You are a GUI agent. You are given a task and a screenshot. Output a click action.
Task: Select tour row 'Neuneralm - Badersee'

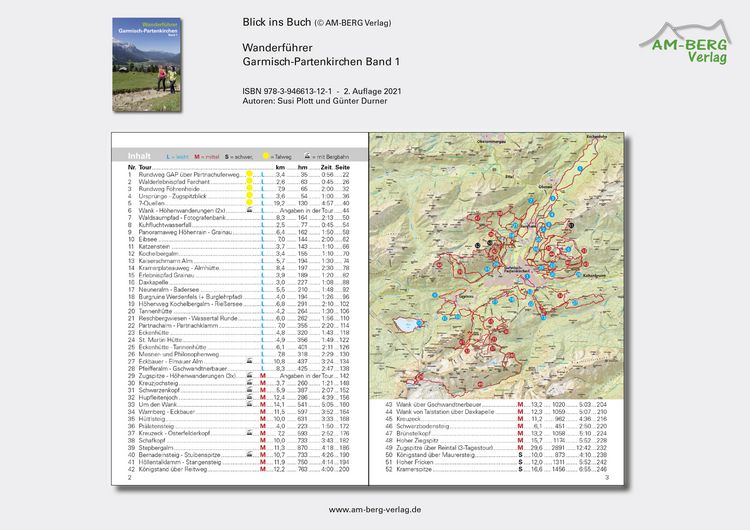pos(239,289)
